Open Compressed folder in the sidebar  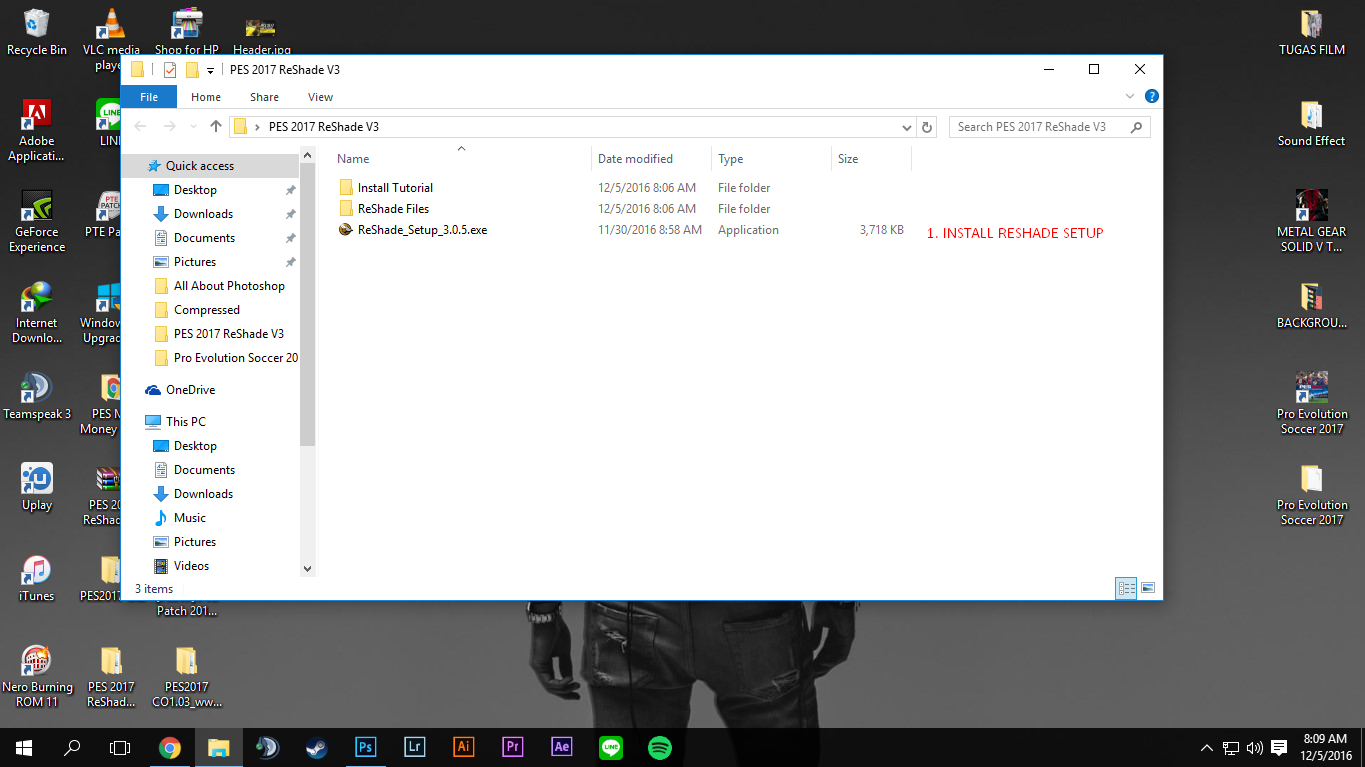(207, 310)
